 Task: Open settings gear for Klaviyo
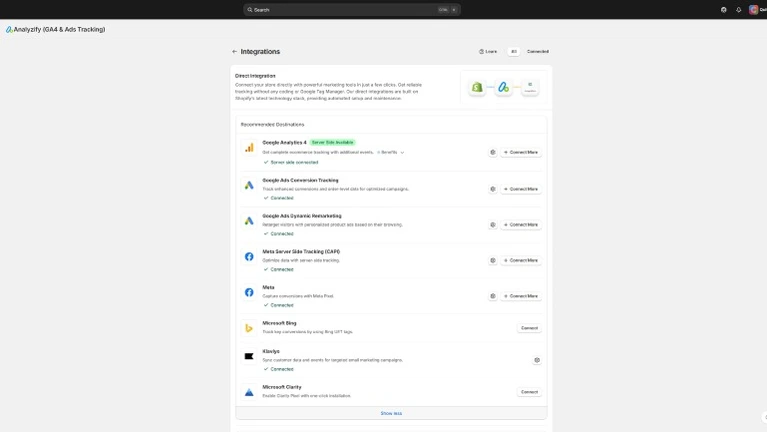click(x=537, y=360)
